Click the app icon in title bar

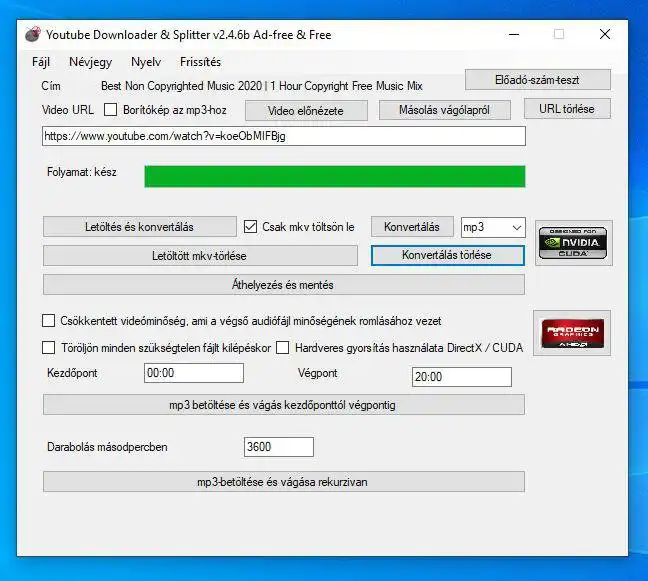(33, 34)
